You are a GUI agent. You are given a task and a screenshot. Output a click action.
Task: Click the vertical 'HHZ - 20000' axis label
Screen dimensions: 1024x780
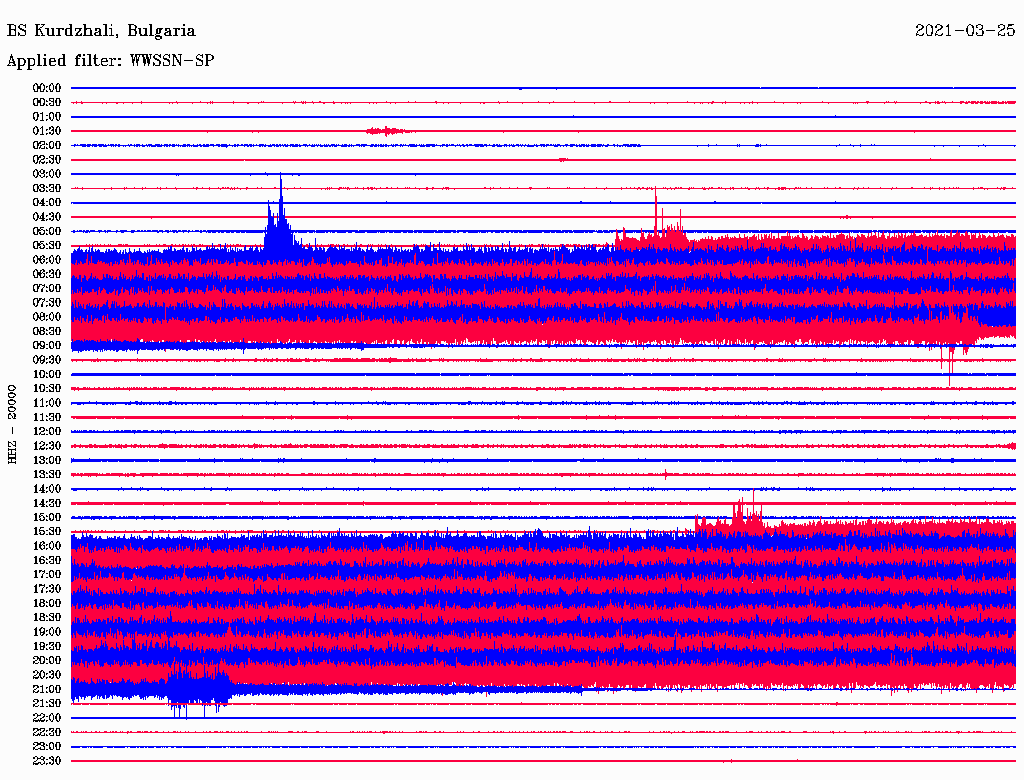pyautogui.click(x=13, y=423)
